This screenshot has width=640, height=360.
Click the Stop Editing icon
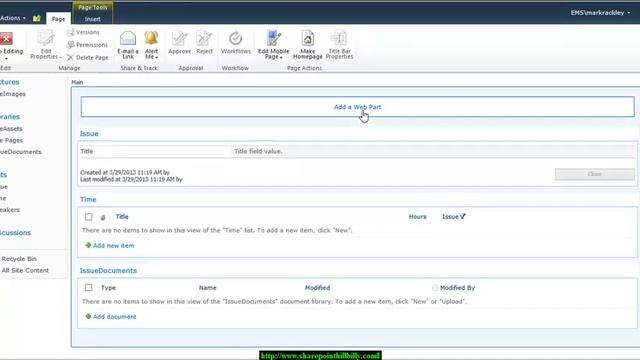point(6,39)
